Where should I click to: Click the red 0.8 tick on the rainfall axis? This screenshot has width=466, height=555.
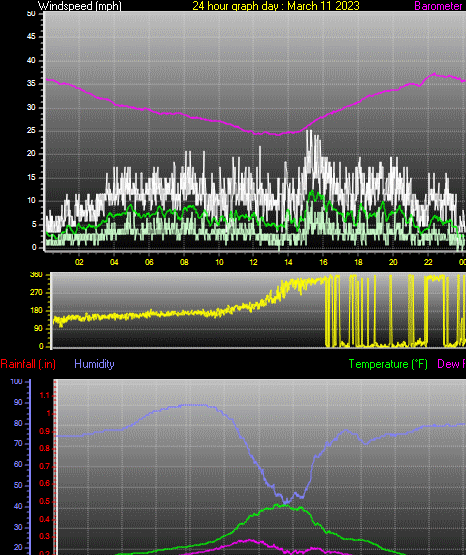[45, 449]
